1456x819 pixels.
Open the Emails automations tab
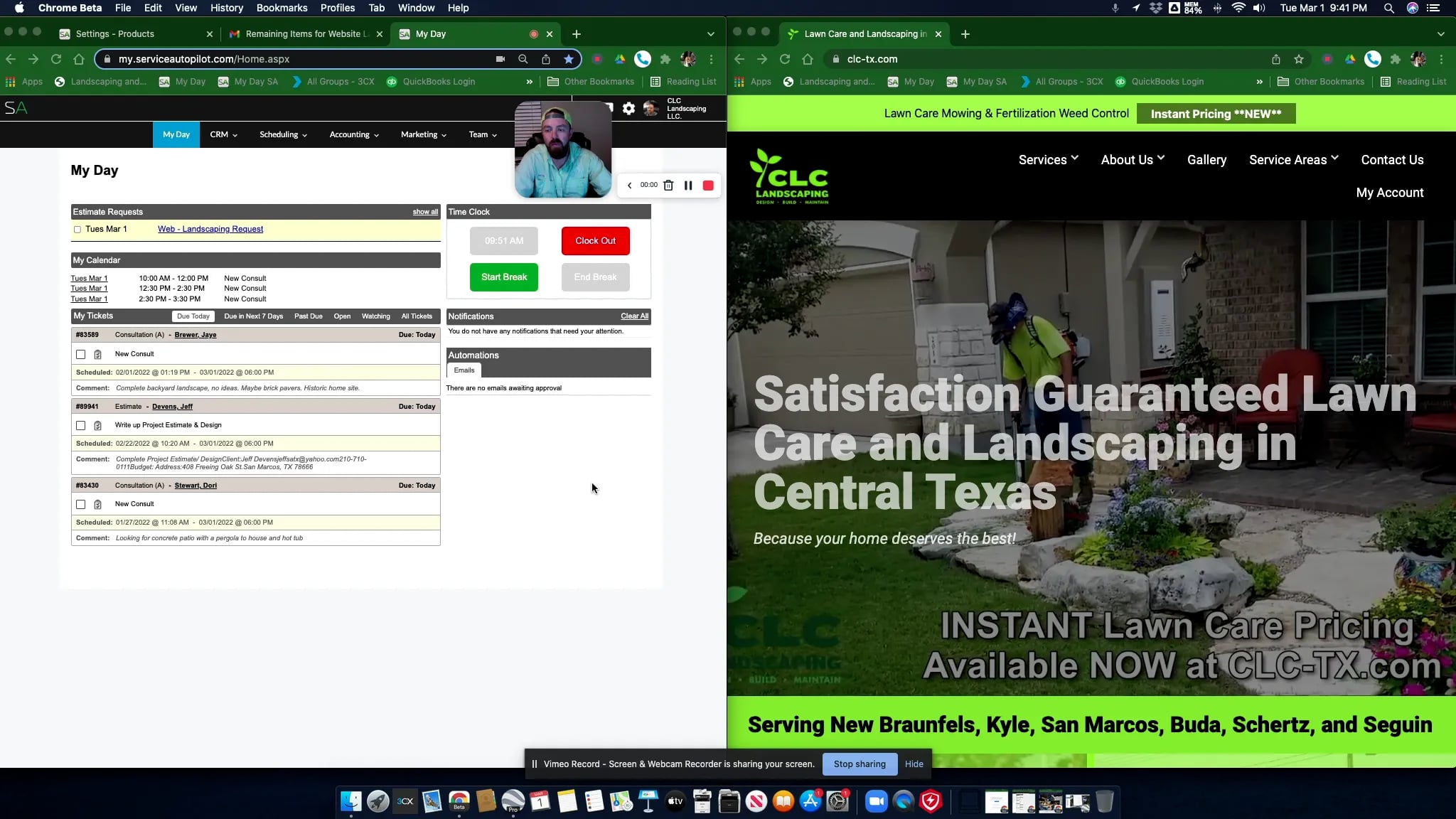[464, 370]
